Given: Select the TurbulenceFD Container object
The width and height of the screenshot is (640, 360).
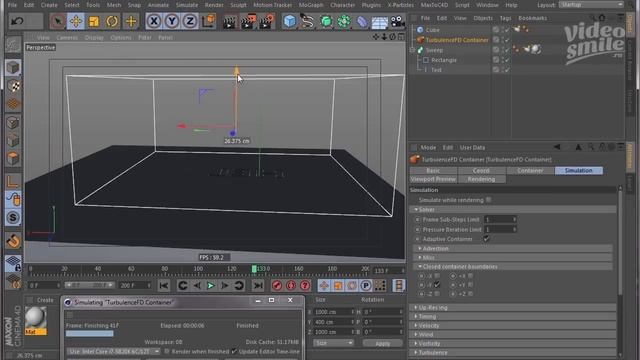Looking at the screenshot, I should tap(457, 40).
